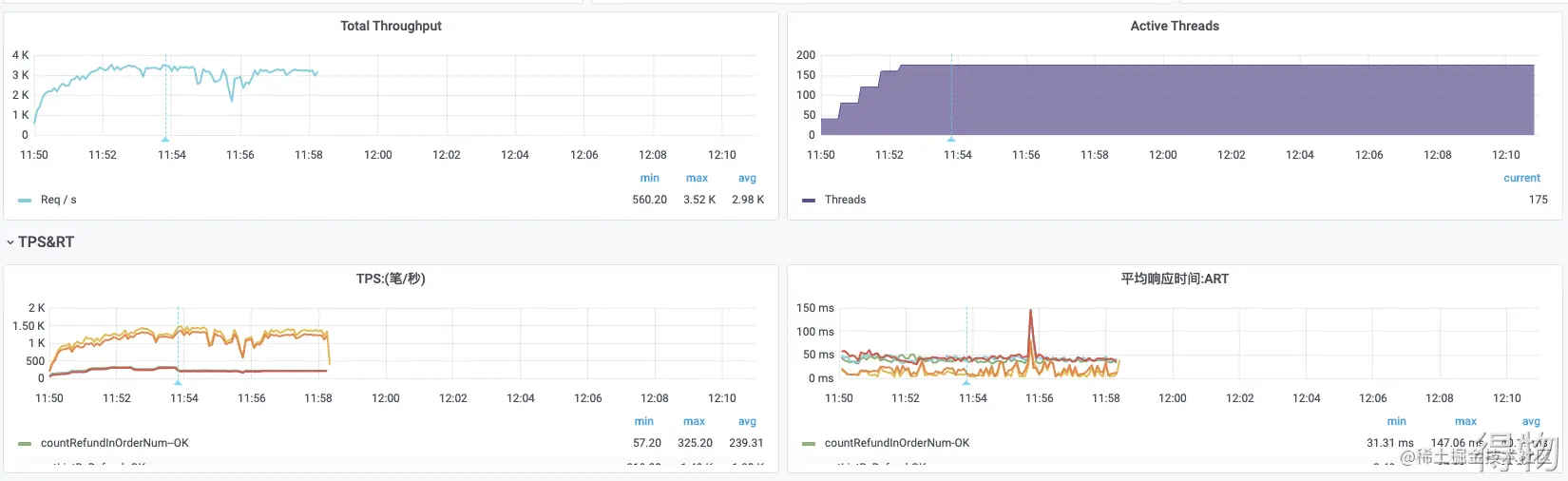Sort Total Throughput legend by avg

pos(748,178)
